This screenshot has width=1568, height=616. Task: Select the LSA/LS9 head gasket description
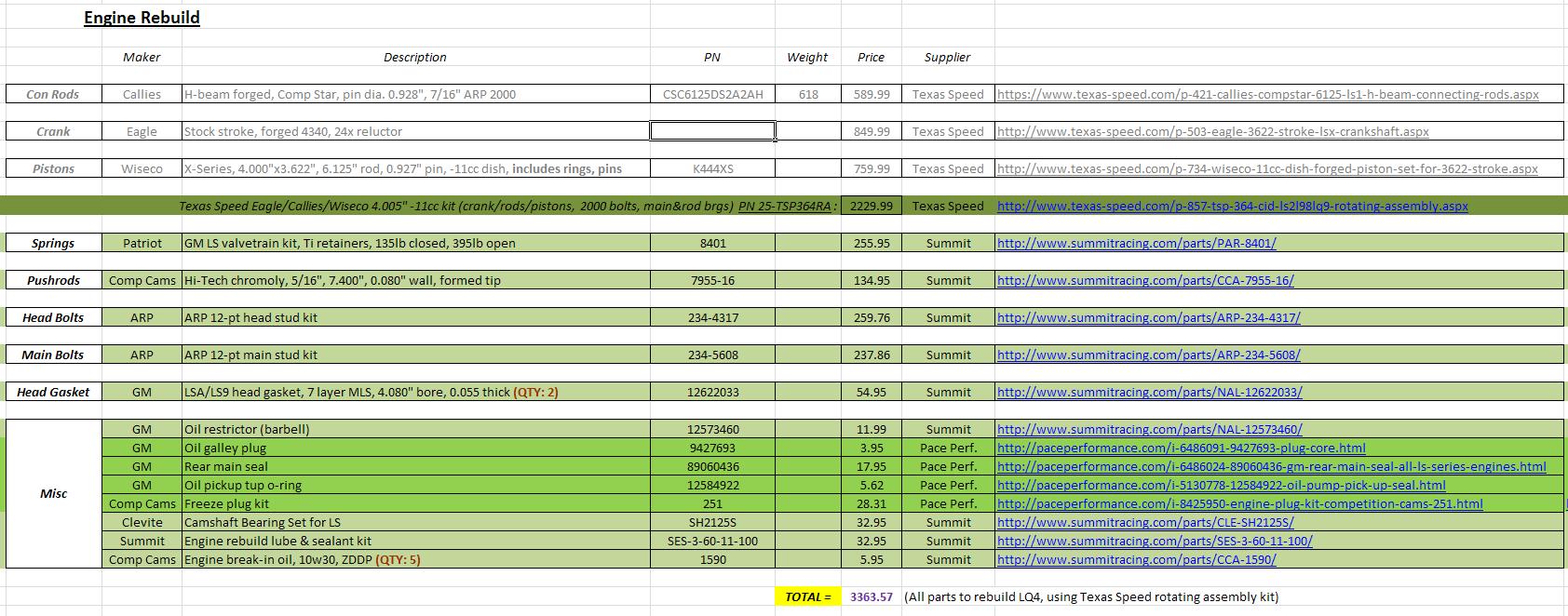click(x=415, y=392)
